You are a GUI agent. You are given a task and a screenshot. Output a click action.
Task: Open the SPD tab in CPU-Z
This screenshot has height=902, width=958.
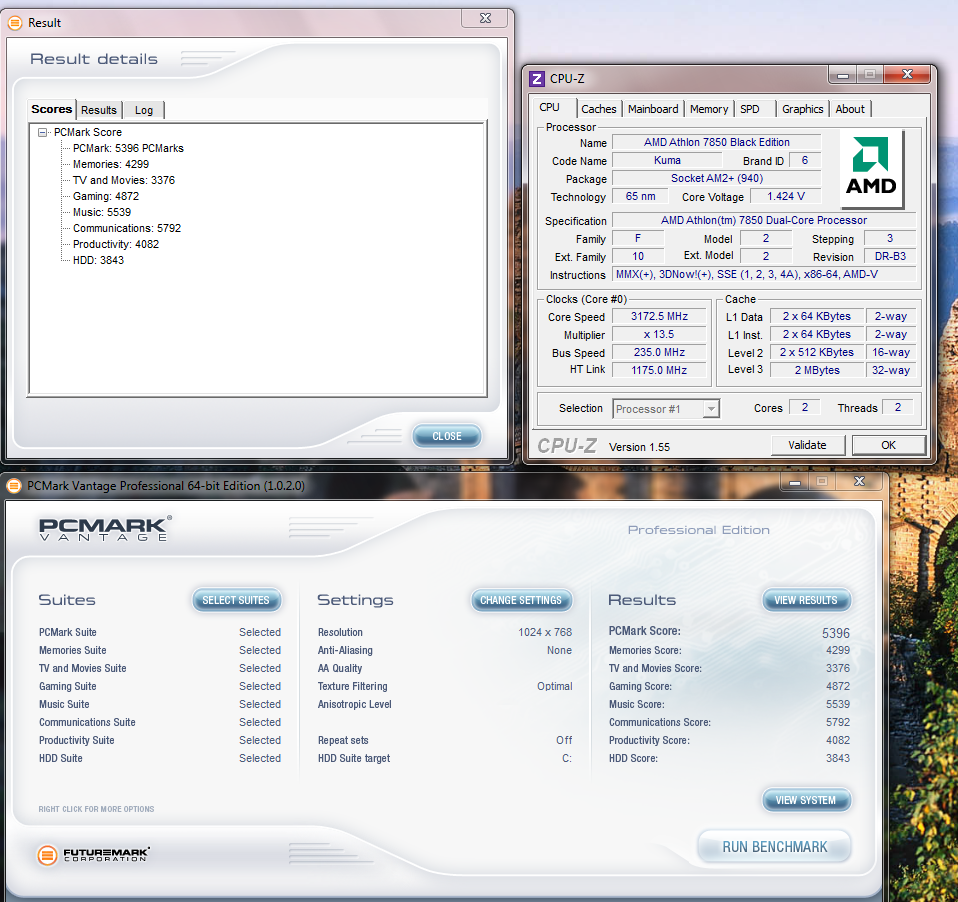pyautogui.click(x=750, y=109)
